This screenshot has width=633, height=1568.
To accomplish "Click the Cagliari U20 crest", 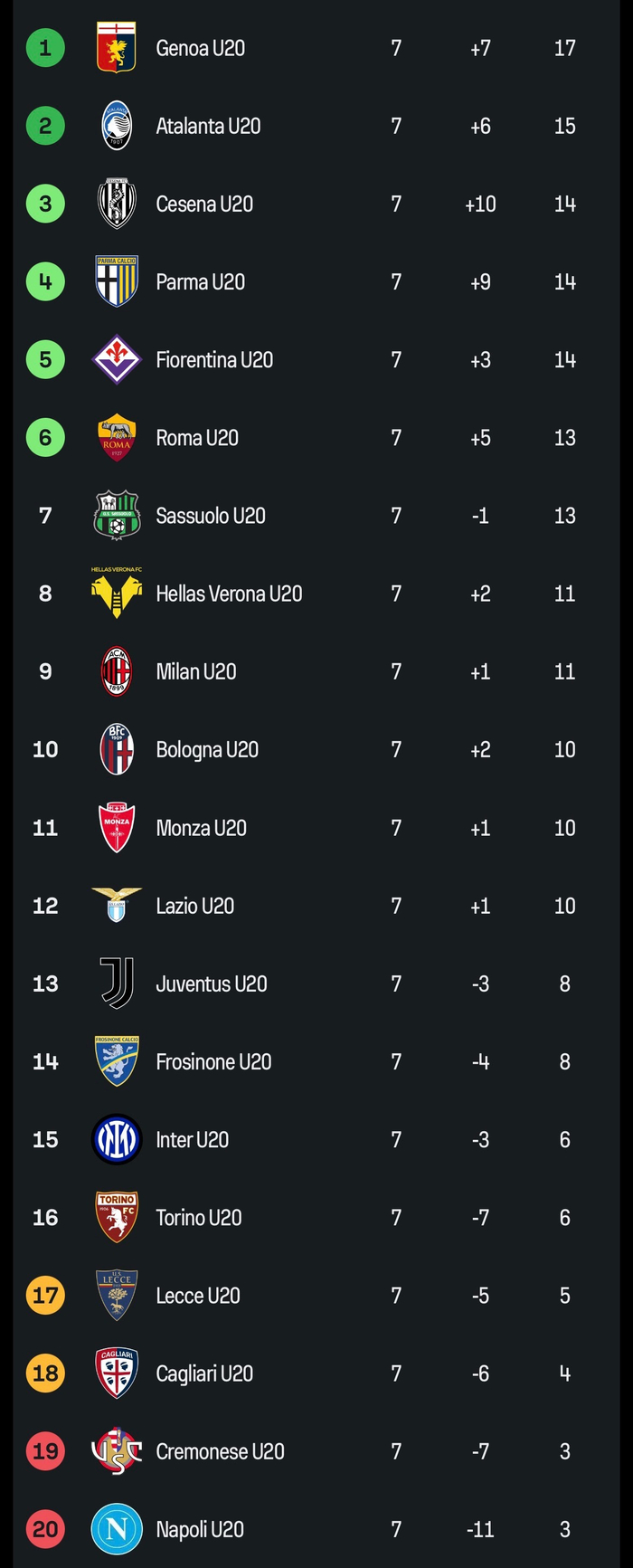I will point(117,1373).
